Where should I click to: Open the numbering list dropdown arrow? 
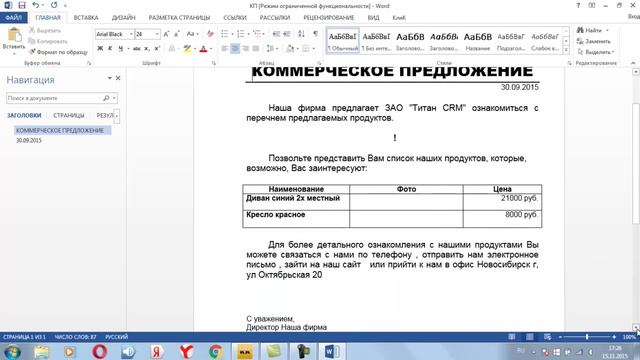point(248,34)
